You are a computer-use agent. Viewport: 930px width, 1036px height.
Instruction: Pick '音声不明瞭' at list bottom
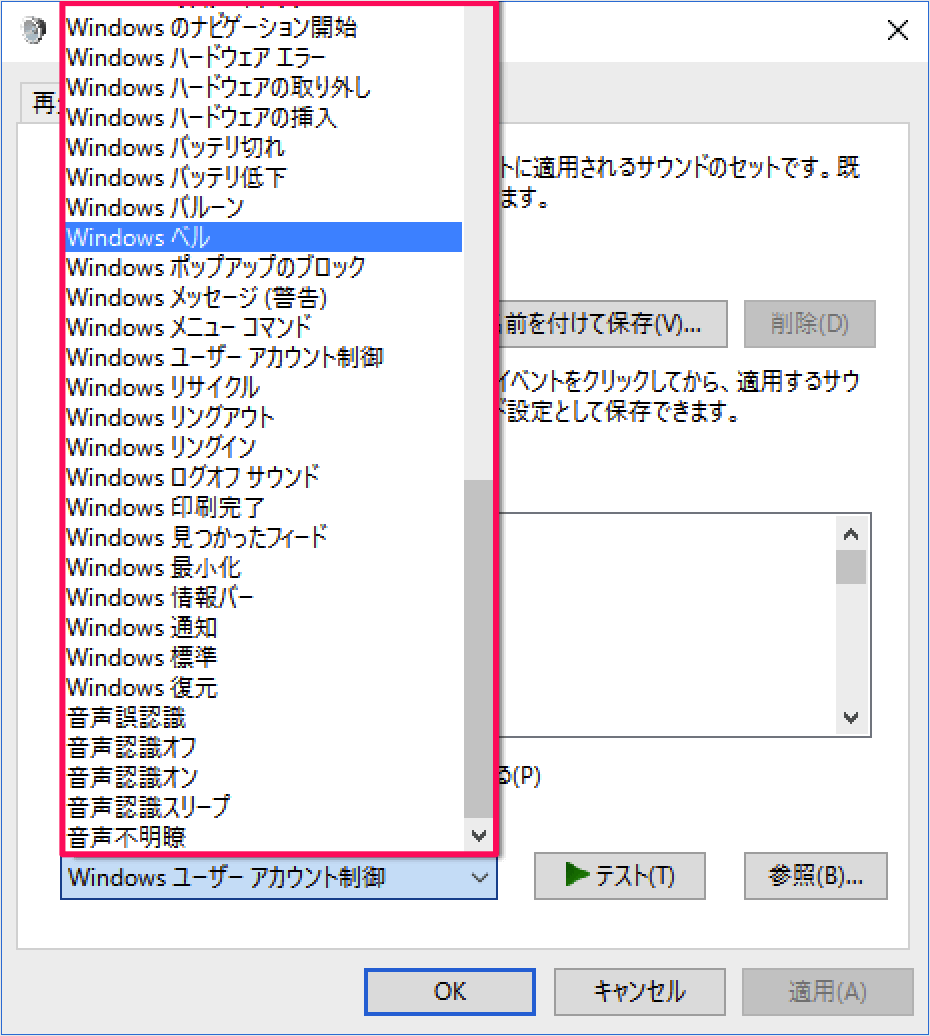264,837
